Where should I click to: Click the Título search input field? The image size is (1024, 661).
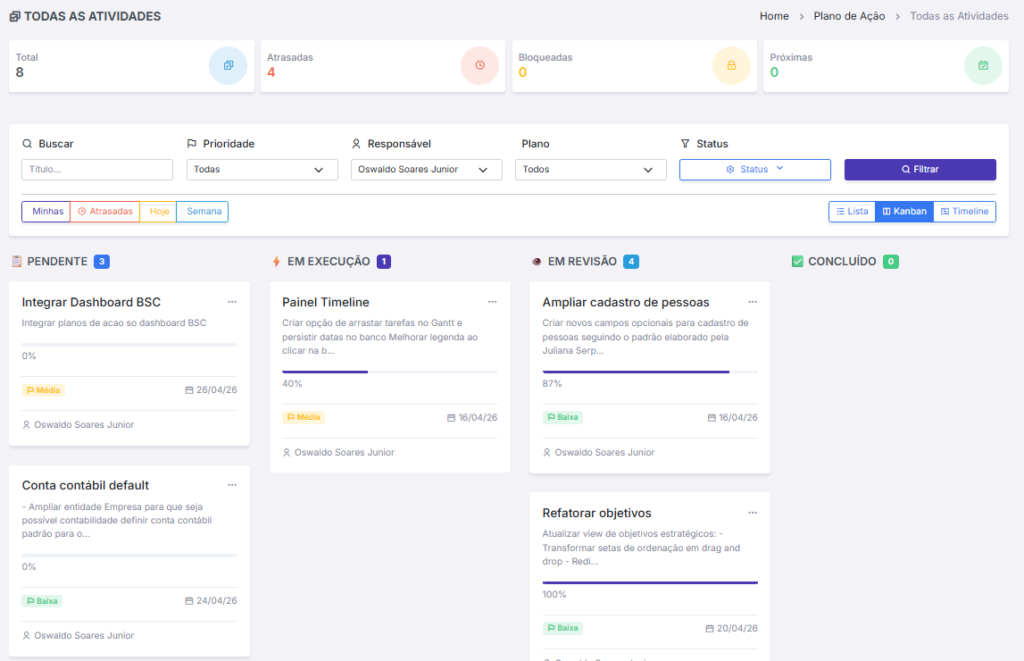[96, 169]
